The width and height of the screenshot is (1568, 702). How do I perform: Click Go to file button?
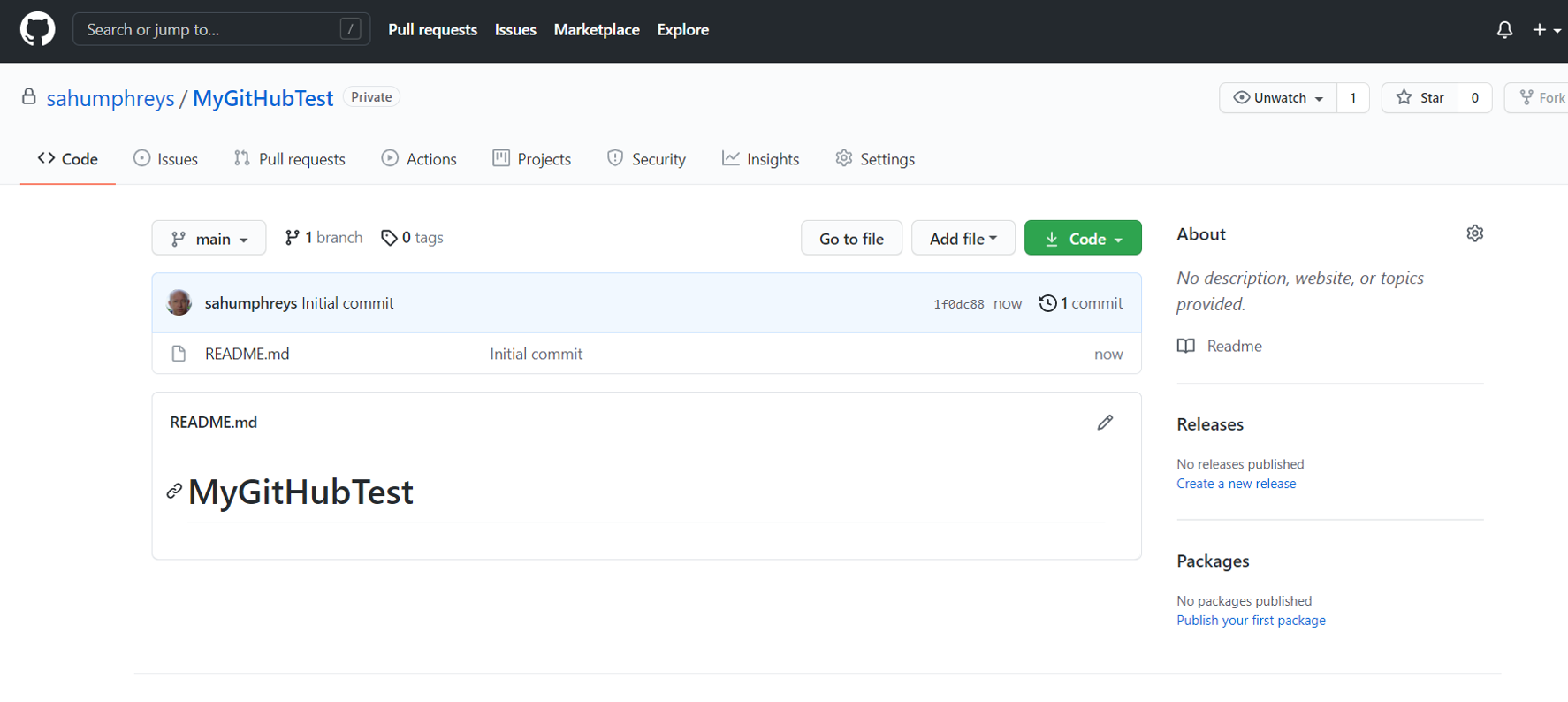coord(851,238)
